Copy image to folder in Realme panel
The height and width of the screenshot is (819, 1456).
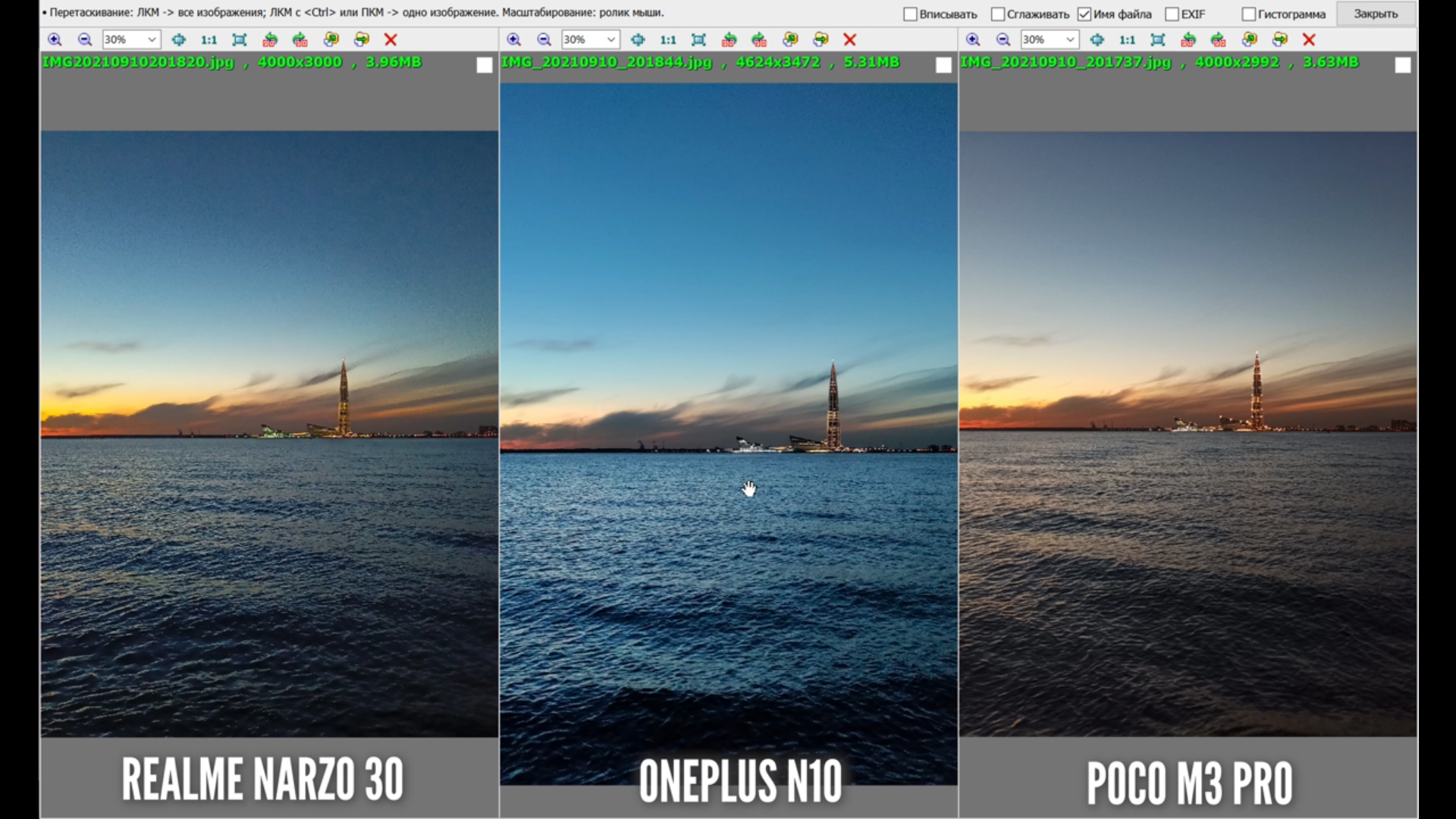[x=331, y=39]
